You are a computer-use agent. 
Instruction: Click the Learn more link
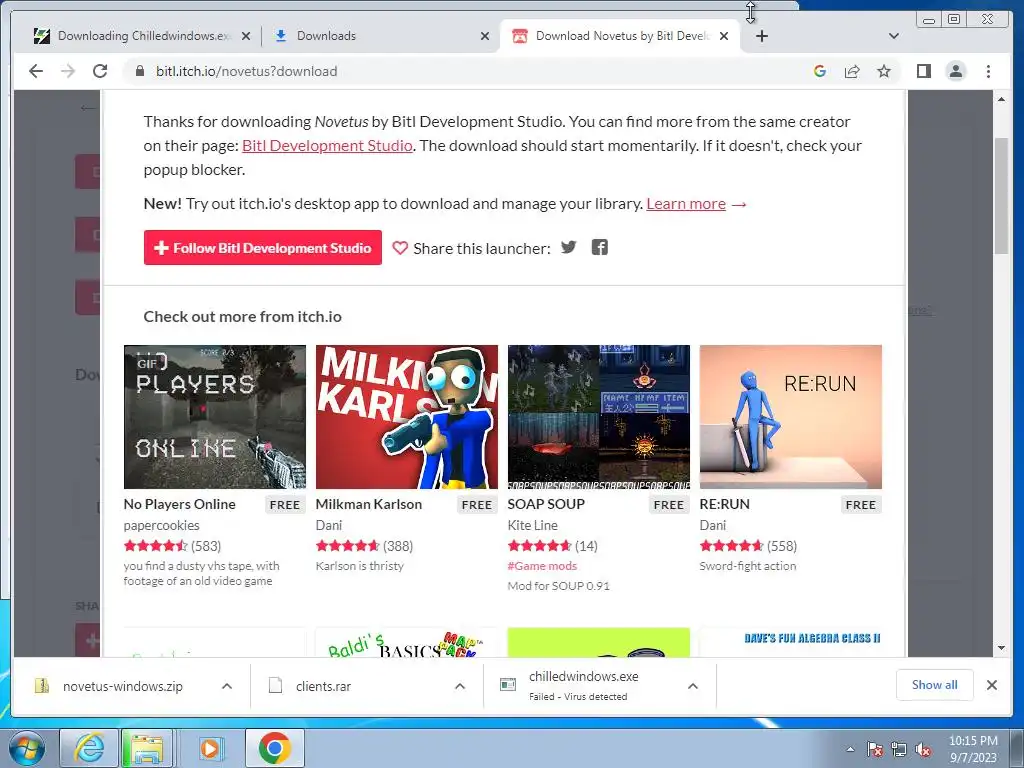click(686, 204)
